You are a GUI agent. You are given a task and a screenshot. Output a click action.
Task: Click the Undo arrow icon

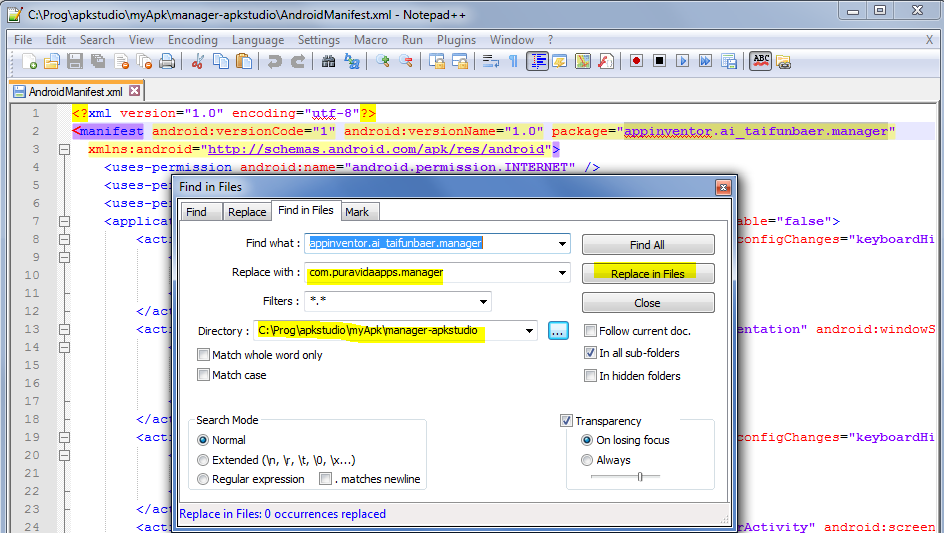(274, 62)
